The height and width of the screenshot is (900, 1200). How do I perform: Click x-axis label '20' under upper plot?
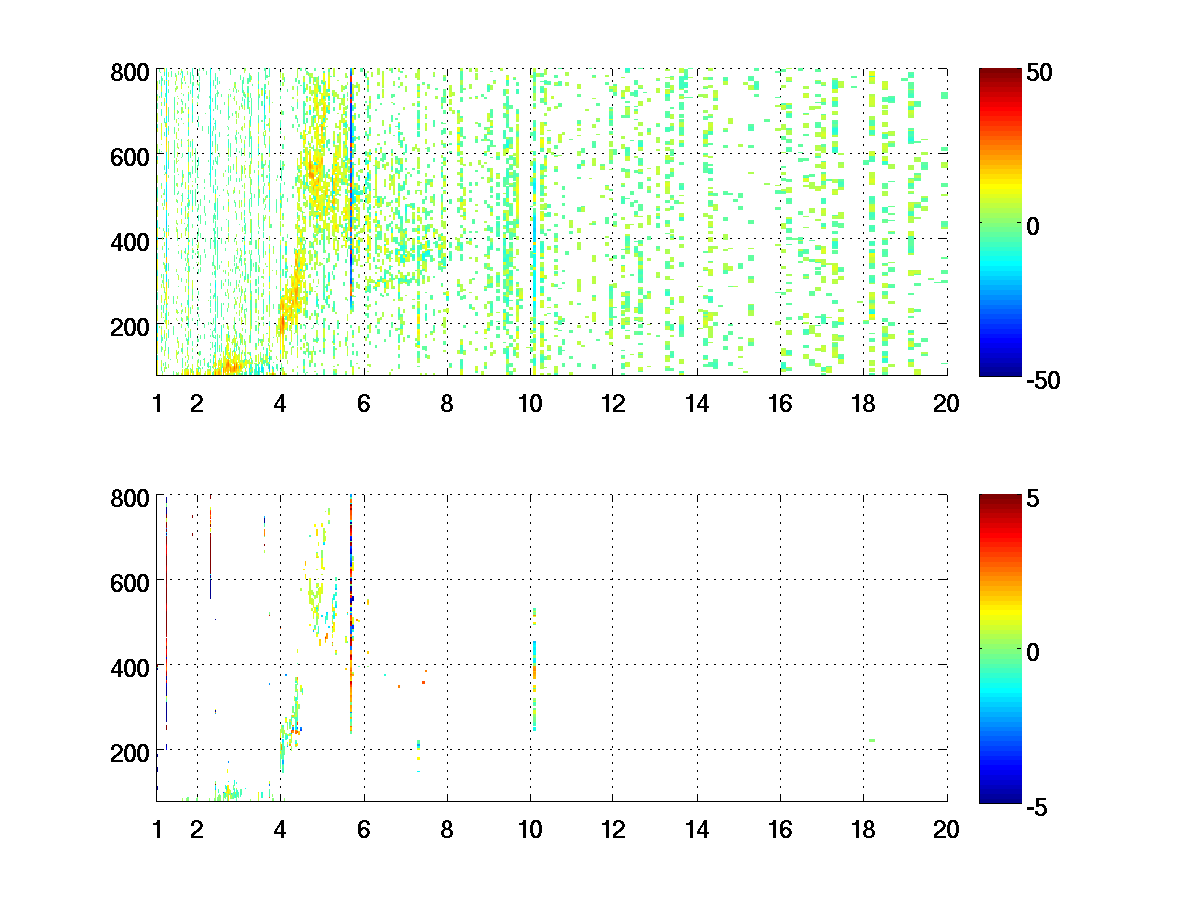click(946, 403)
